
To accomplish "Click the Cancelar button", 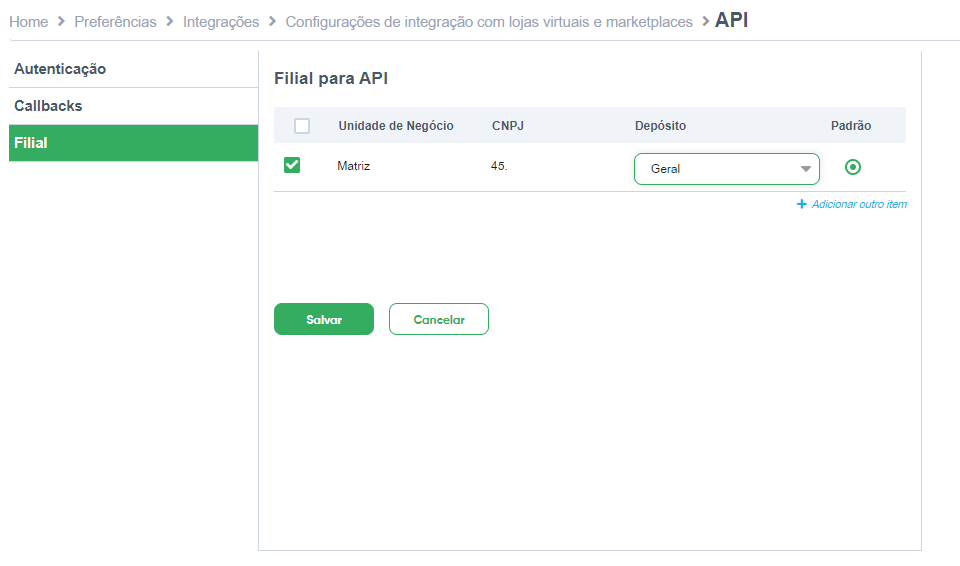I will pyautogui.click(x=439, y=319).
